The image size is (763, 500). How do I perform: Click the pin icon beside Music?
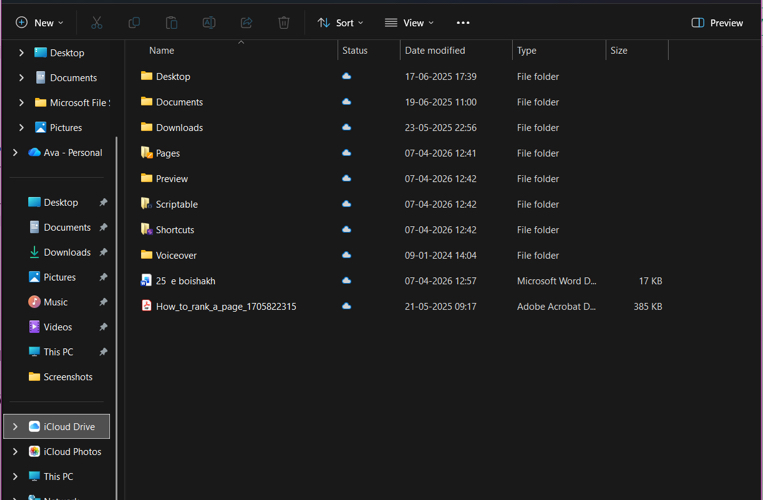pyautogui.click(x=103, y=302)
